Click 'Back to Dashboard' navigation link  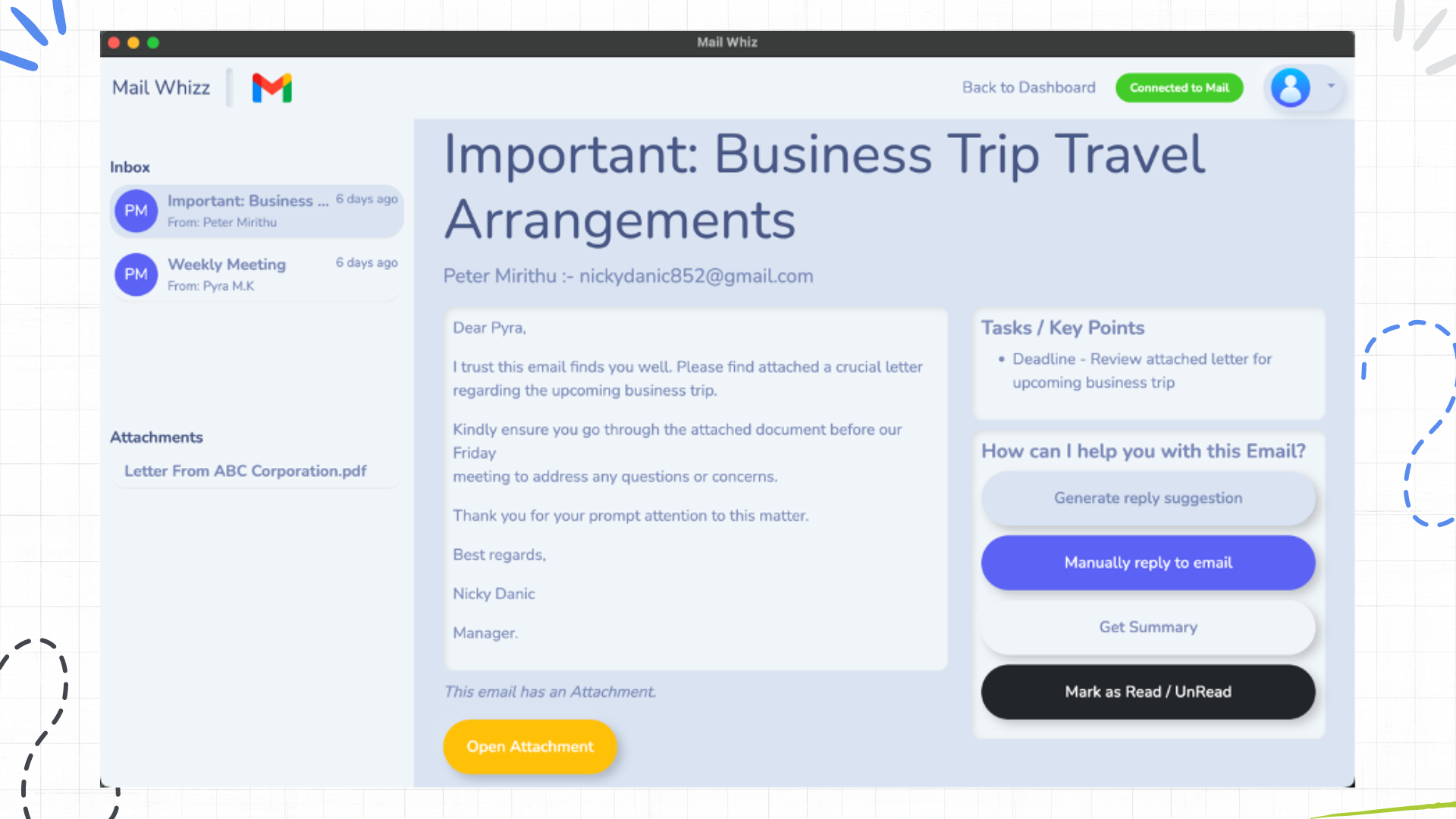click(1030, 88)
